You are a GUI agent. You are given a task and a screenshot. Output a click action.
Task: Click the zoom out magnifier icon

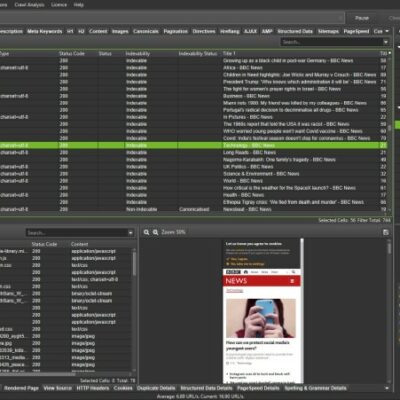tap(146, 232)
